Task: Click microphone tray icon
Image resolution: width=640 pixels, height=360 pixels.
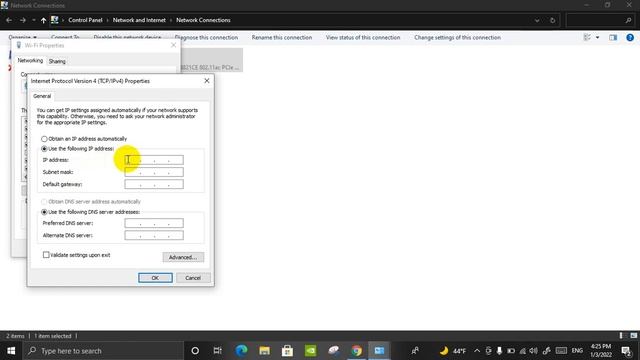Action: (499, 351)
